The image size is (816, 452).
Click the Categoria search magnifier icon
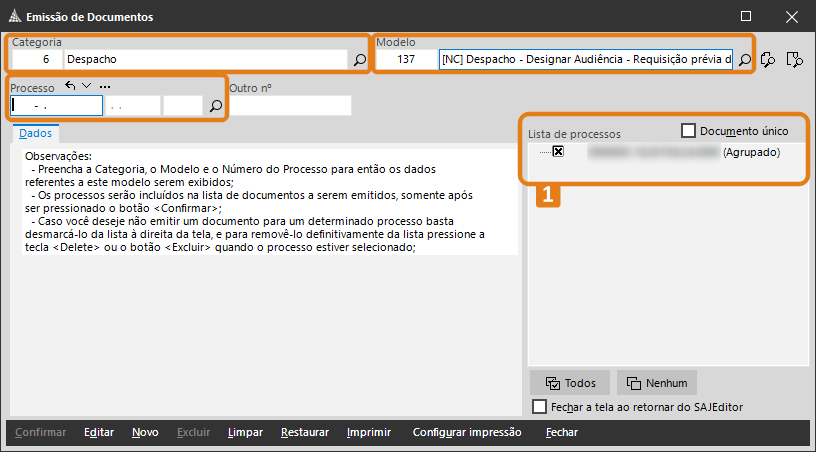tap(360, 60)
